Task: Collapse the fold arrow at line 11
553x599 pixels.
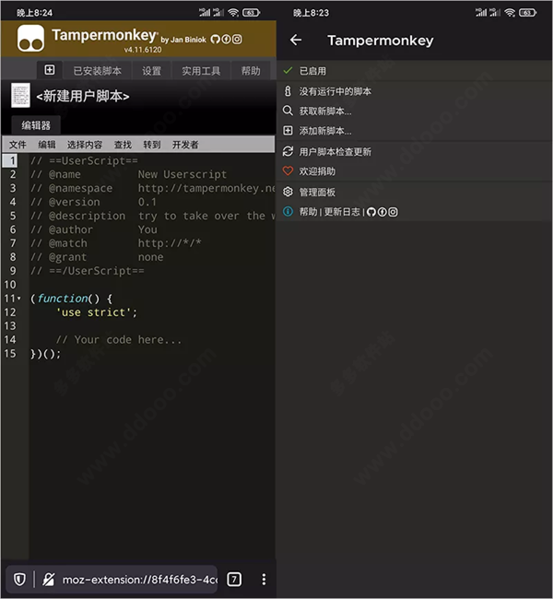Action: [19, 298]
